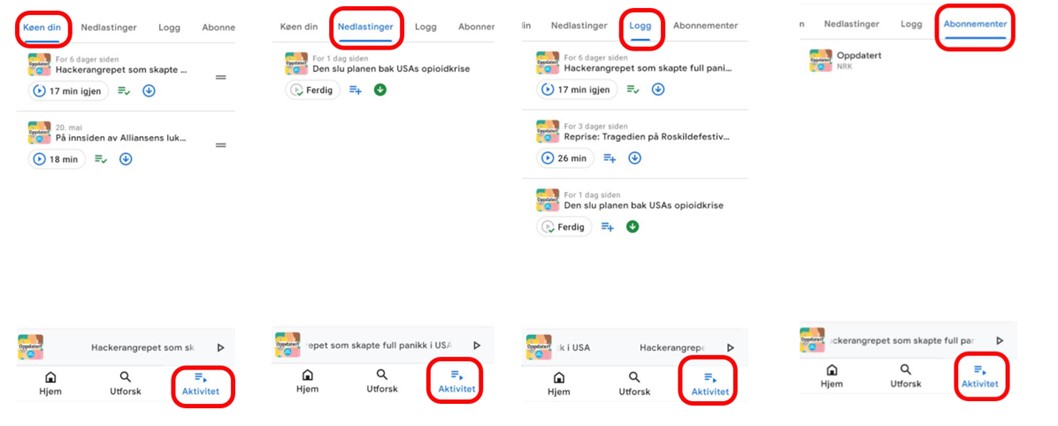
Task: Add opioidkrise episode to queue on Nedlastinger screen
Action: point(355,90)
